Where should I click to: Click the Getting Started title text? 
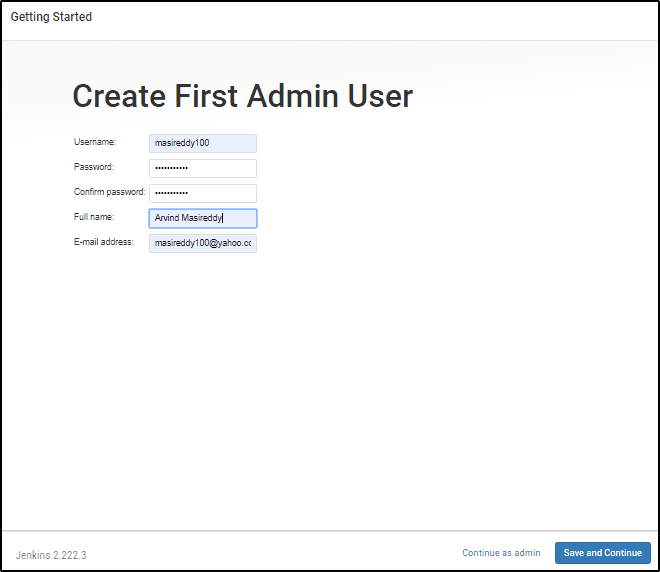(51, 17)
